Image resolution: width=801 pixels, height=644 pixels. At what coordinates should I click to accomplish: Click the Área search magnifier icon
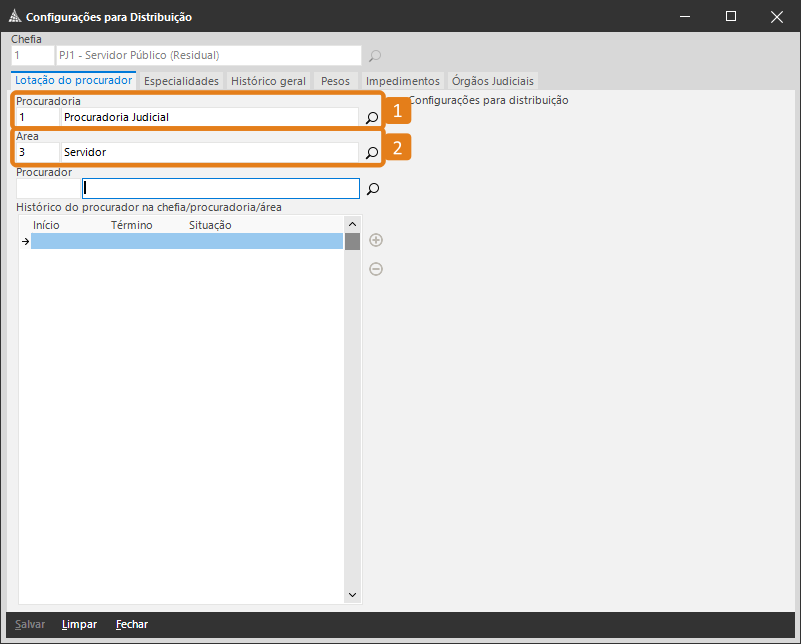click(371, 153)
